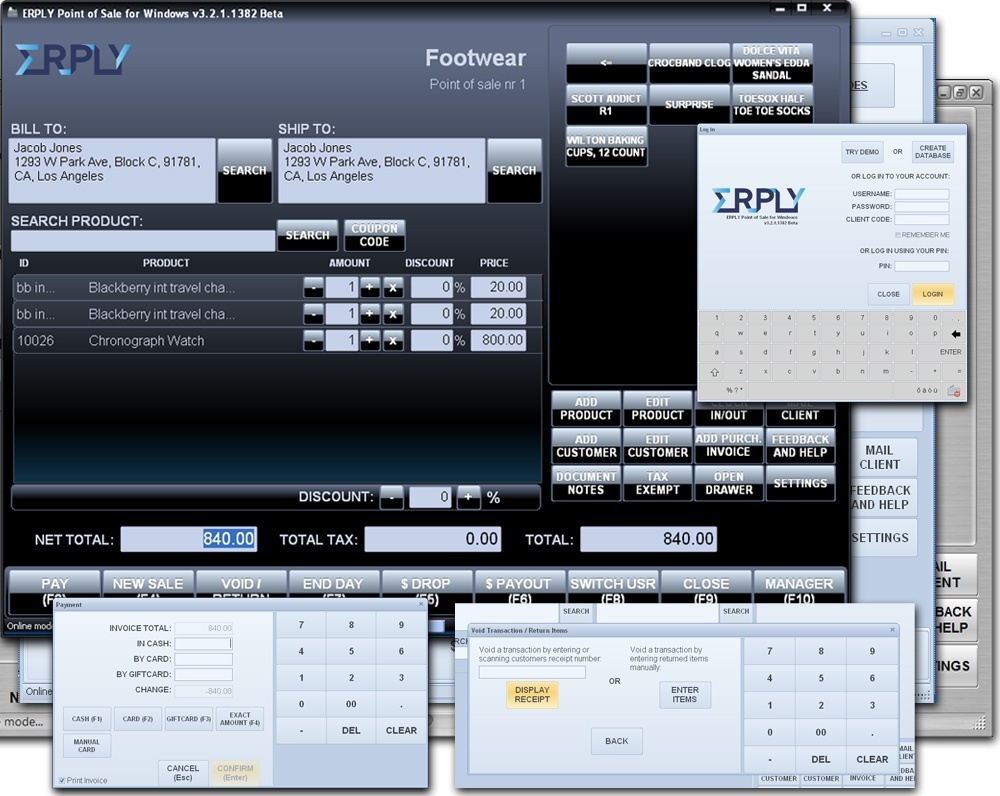Select the In/Out function

pos(728,413)
